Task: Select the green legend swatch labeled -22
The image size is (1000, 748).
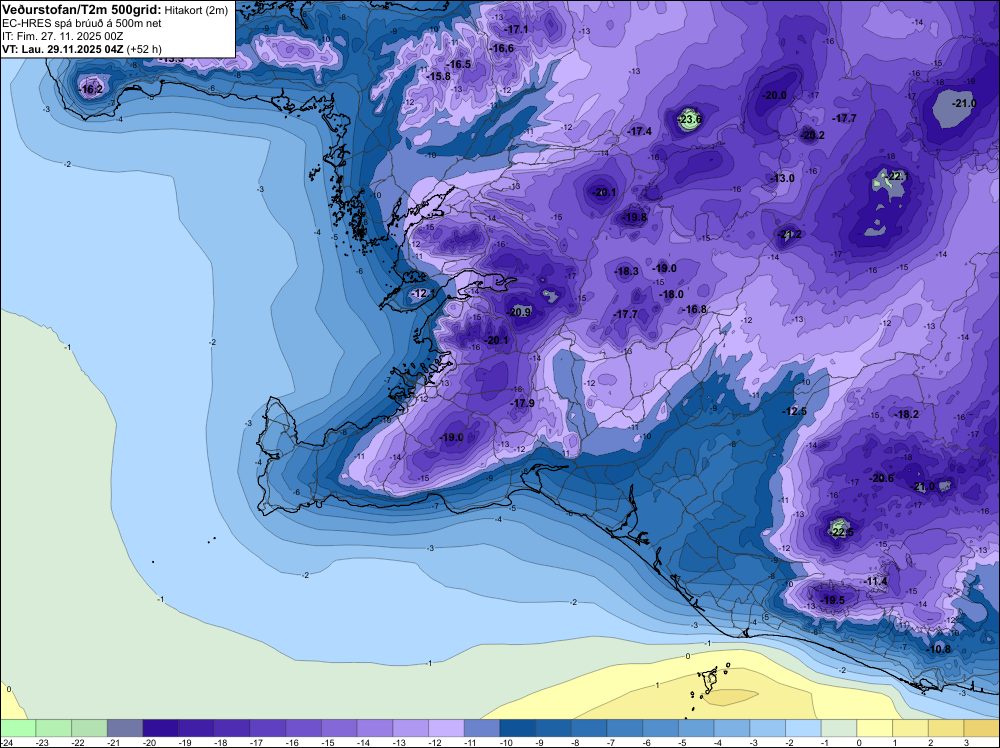Action: (x=89, y=728)
